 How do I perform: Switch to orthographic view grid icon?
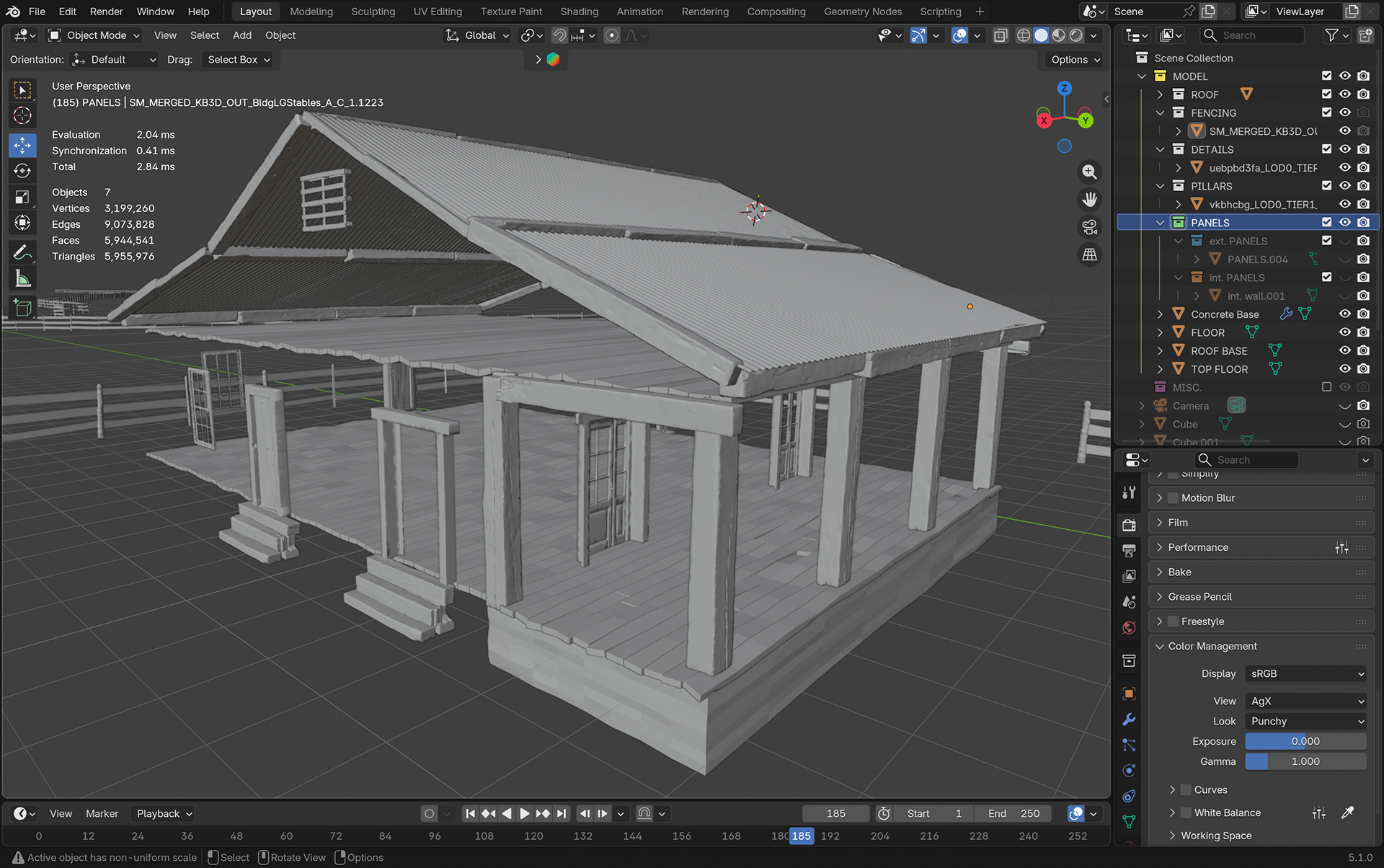pyautogui.click(x=1089, y=254)
